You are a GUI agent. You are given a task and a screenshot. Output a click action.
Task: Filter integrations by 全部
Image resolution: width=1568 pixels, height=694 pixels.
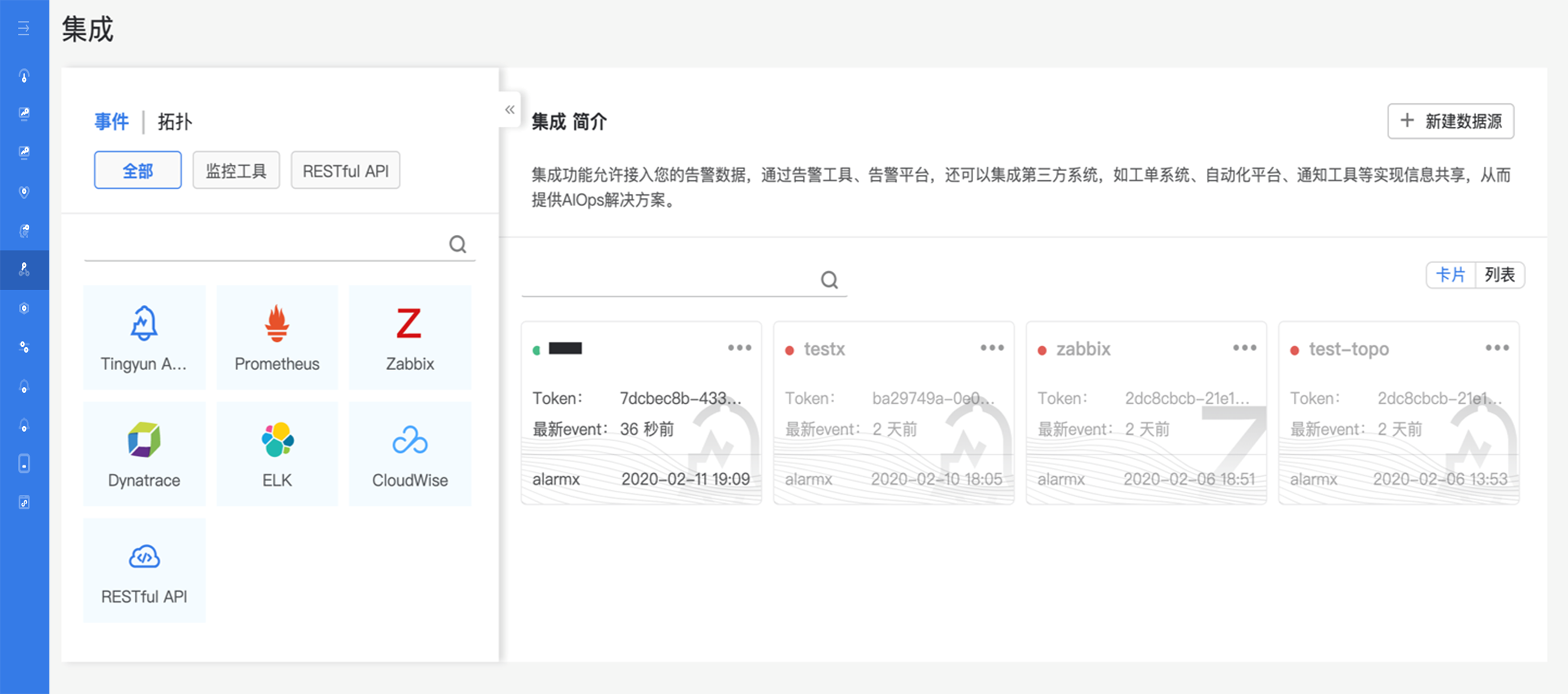[x=137, y=171]
